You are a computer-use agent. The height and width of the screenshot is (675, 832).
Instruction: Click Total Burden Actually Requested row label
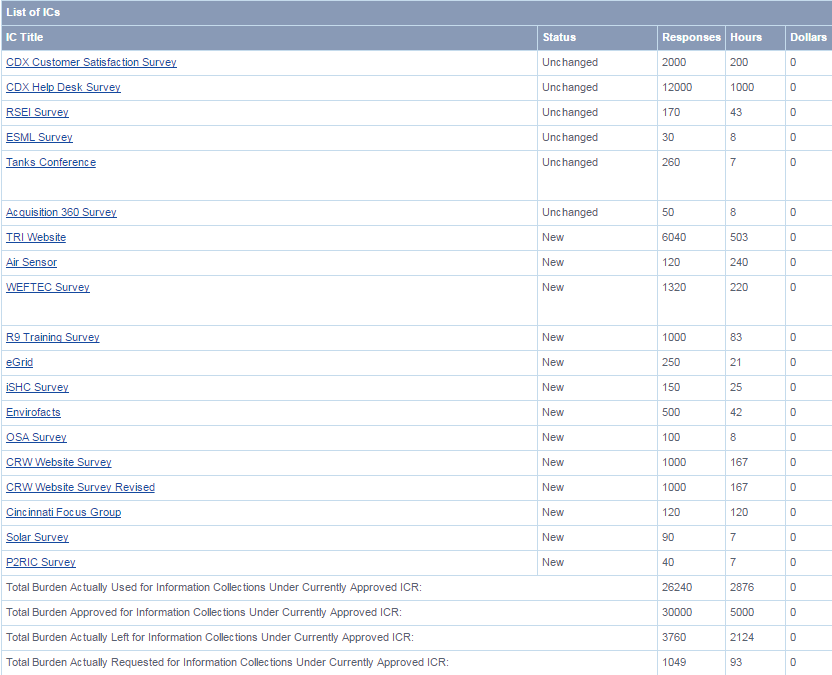[228, 662]
